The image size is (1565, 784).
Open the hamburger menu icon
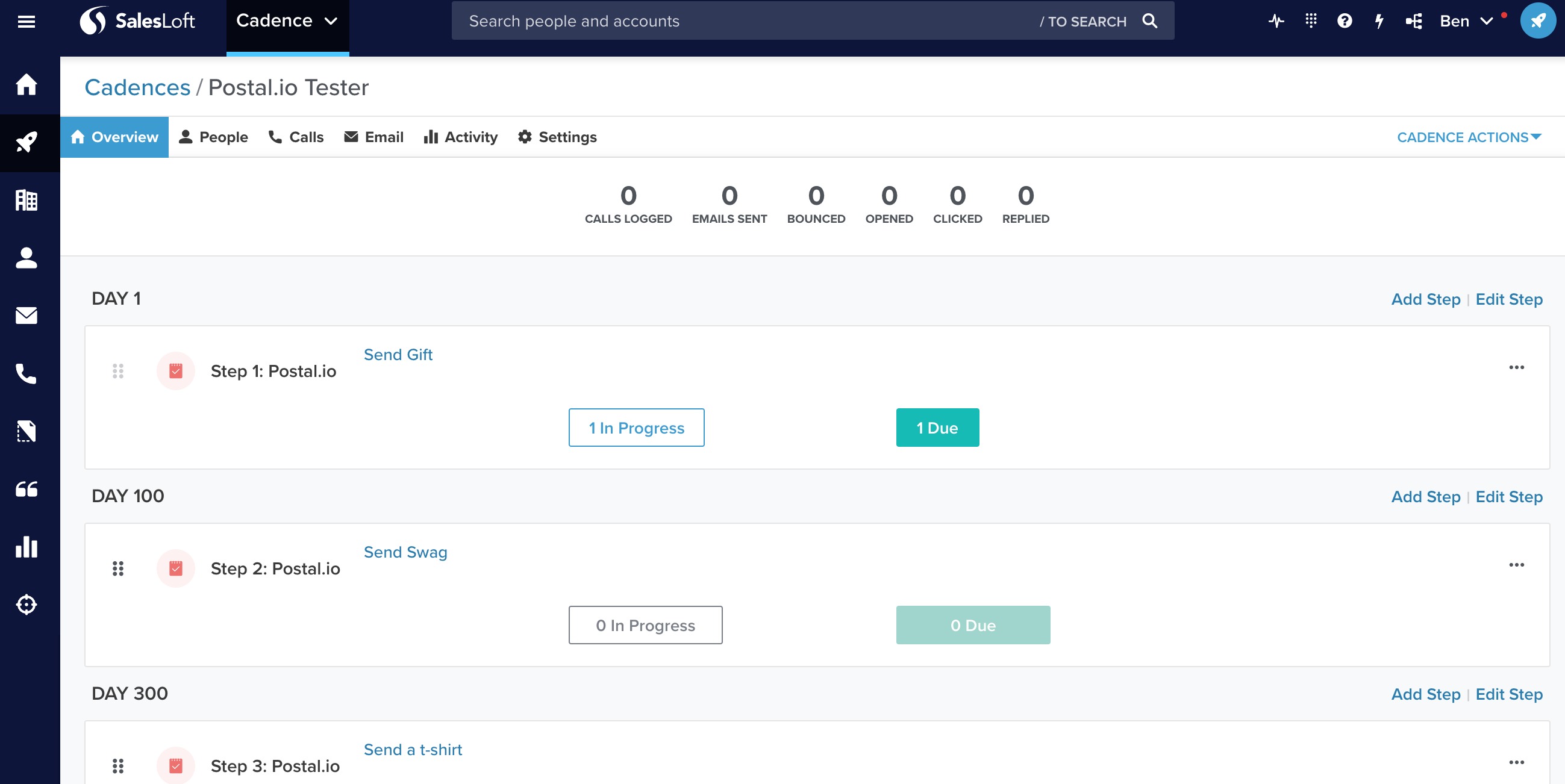click(26, 22)
